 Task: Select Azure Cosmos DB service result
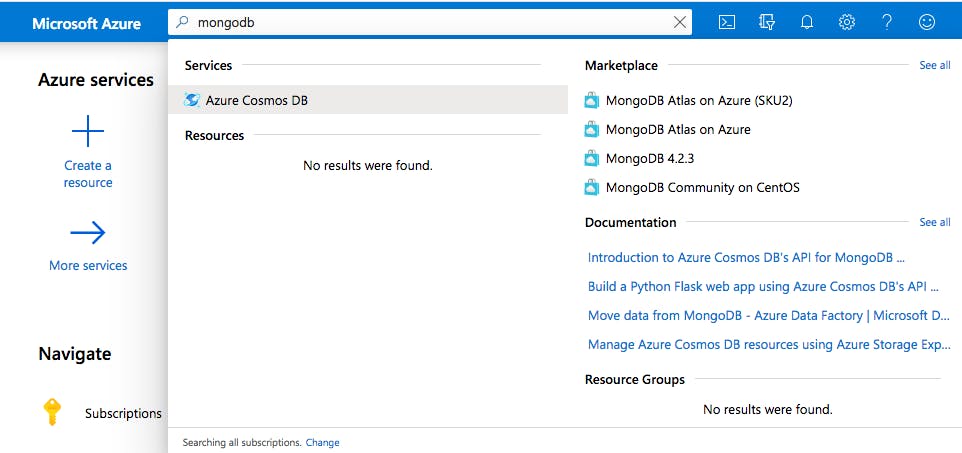368,100
